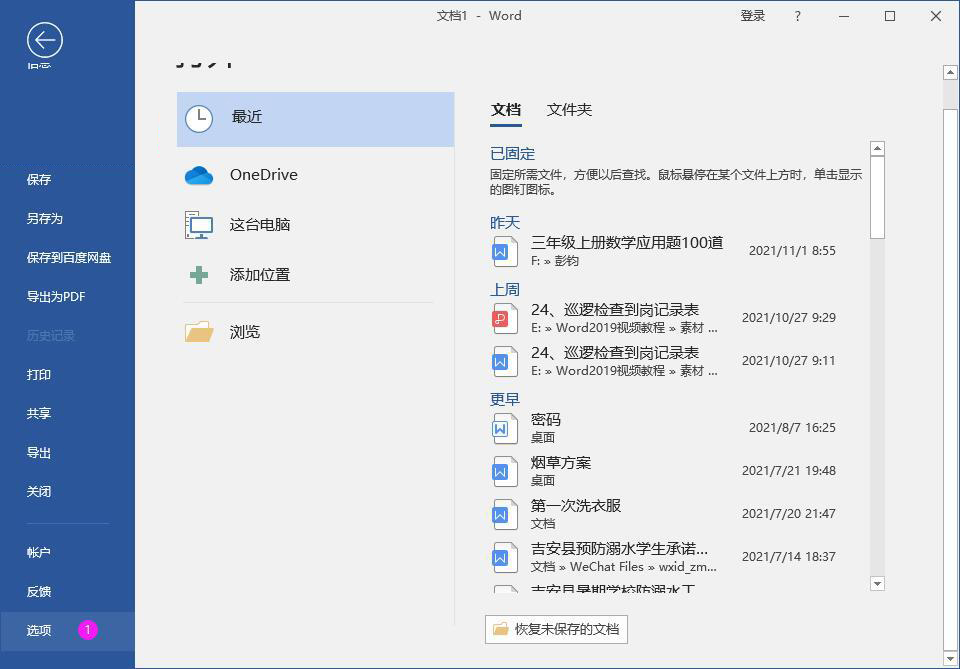Switch to the 文件夹 tab

[568, 110]
